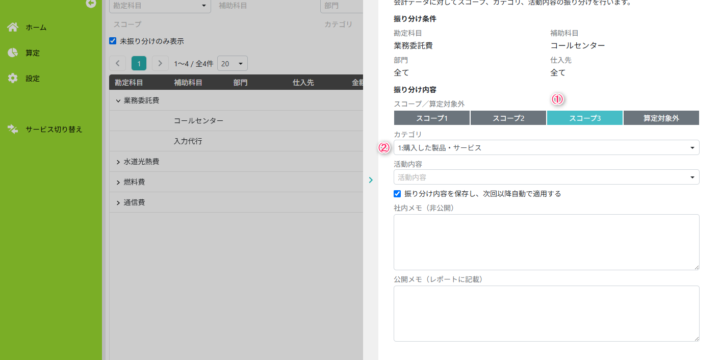Select スコープ2 button
This screenshot has height=360, width=720.
coord(508,118)
